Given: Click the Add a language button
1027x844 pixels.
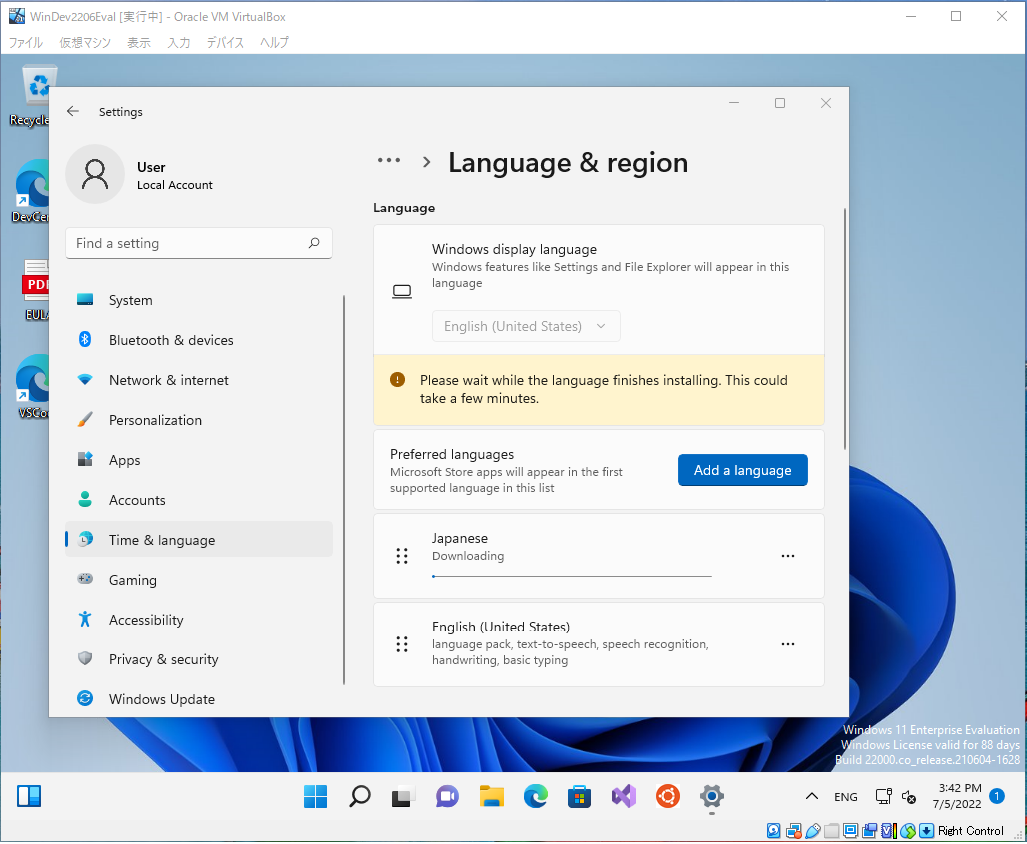Looking at the screenshot, I should pos(743,470).
